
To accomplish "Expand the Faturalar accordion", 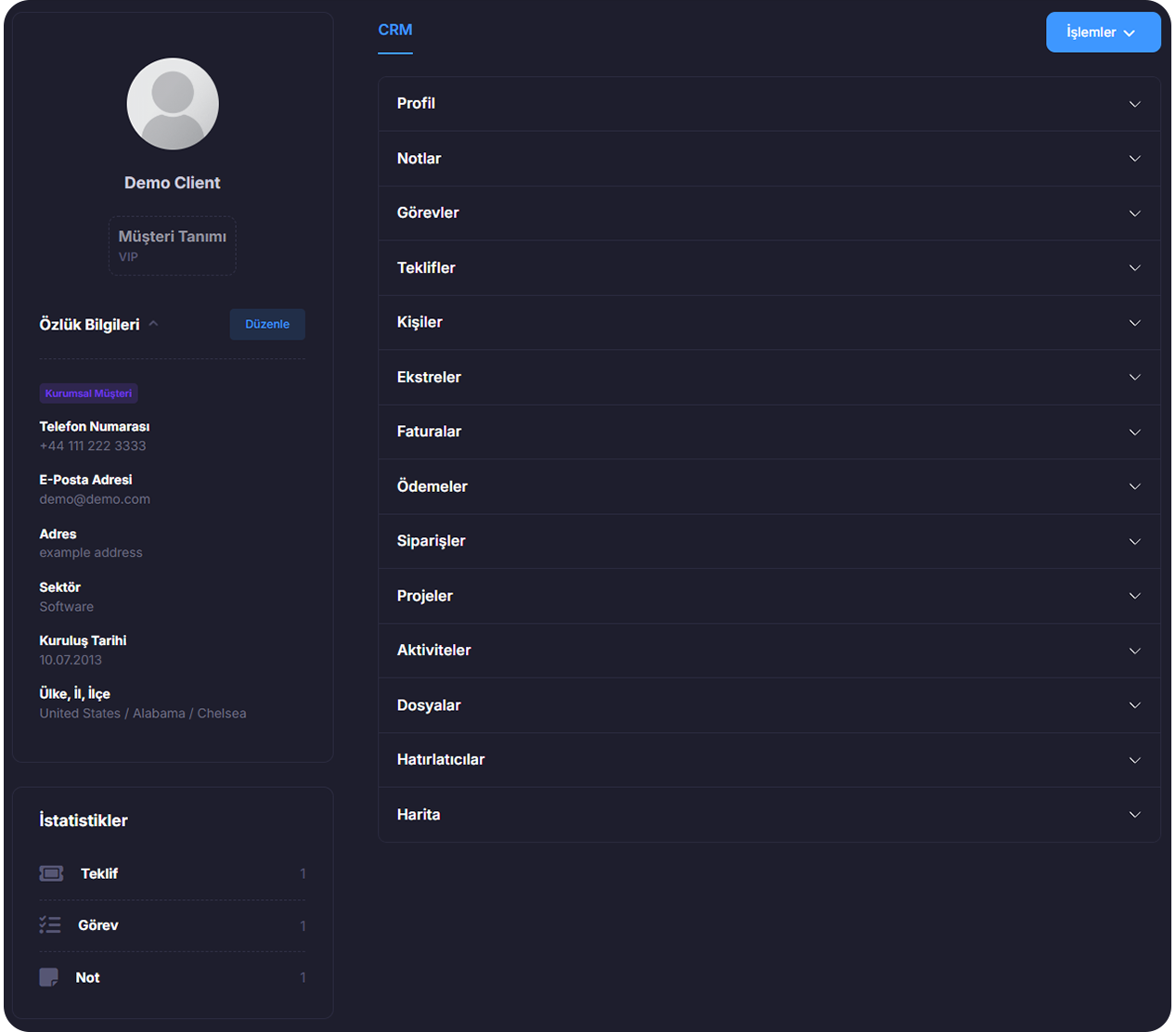I will (x=769, y=432).
